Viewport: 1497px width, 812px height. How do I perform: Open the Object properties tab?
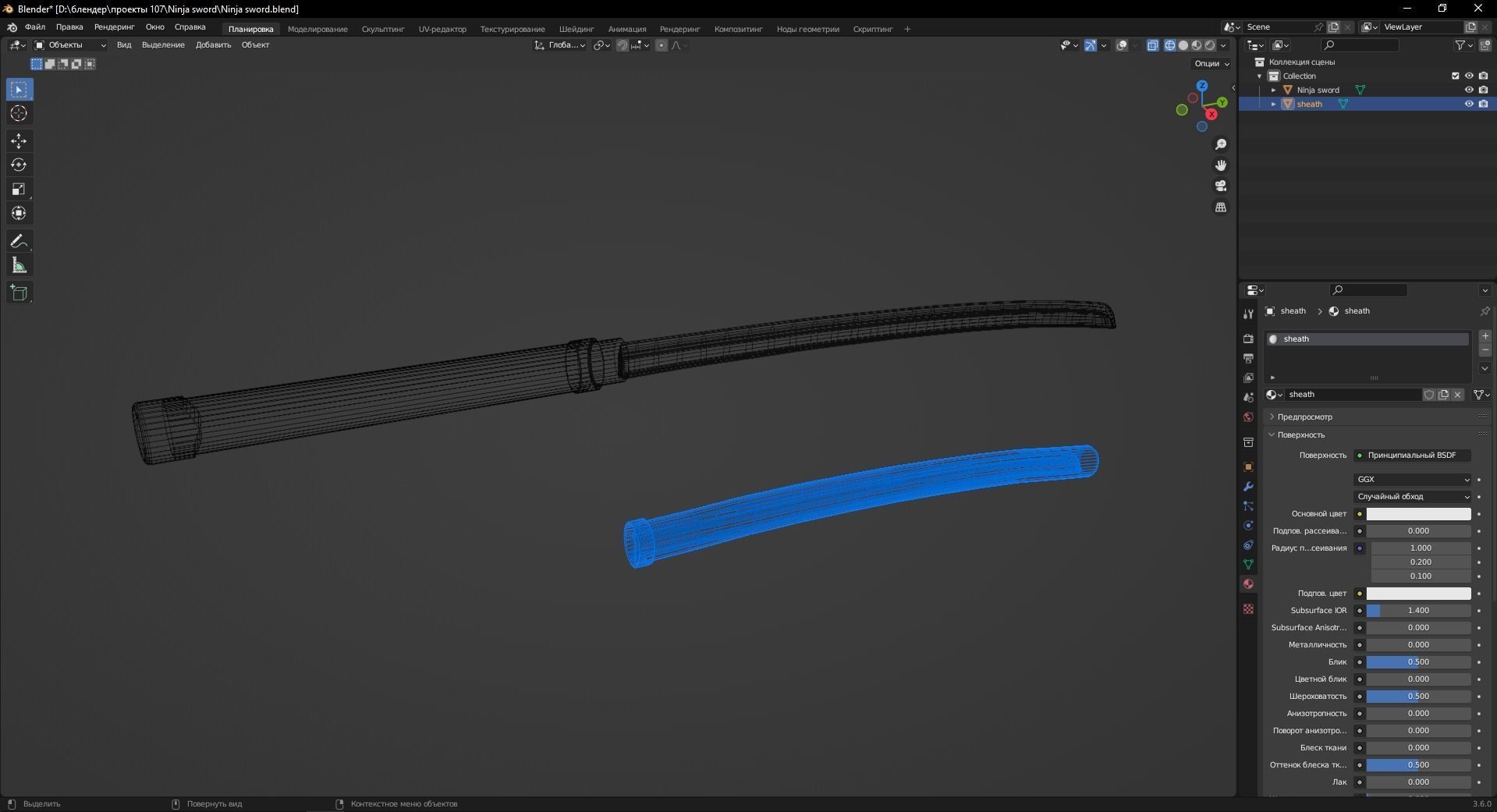1248,466
